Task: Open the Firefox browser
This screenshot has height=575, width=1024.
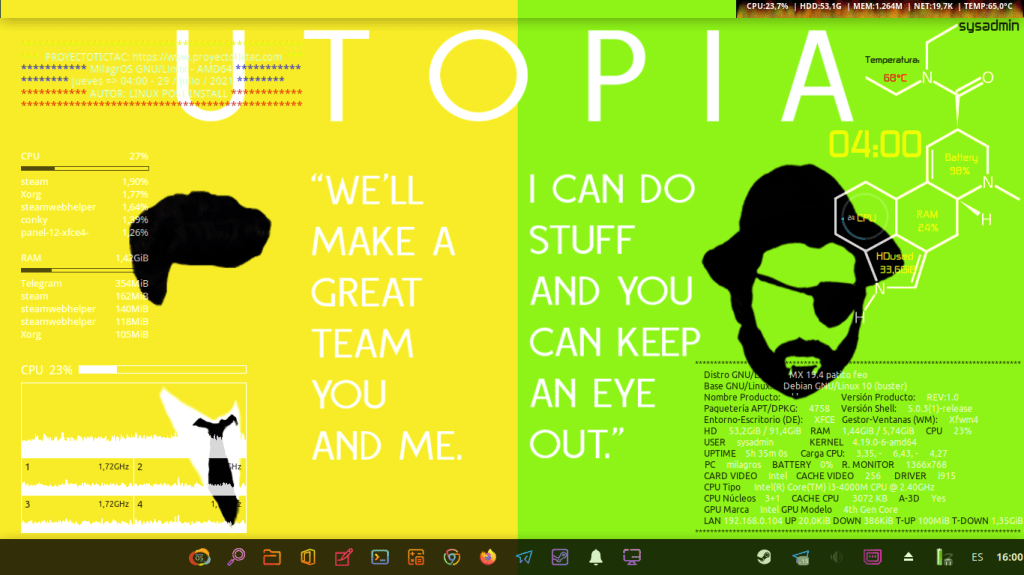Action: tap(488, 557)
